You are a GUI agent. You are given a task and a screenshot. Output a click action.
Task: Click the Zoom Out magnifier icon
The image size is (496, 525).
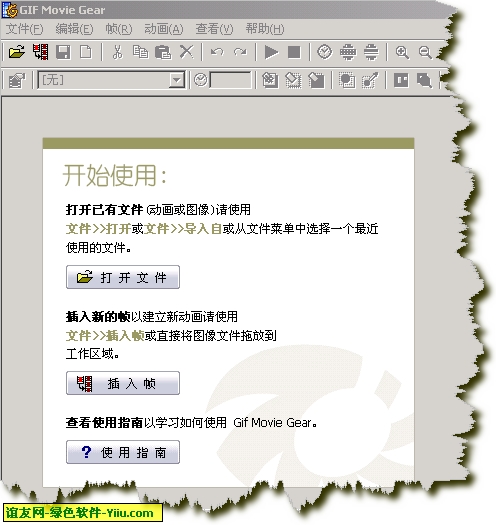coord(425,52)
